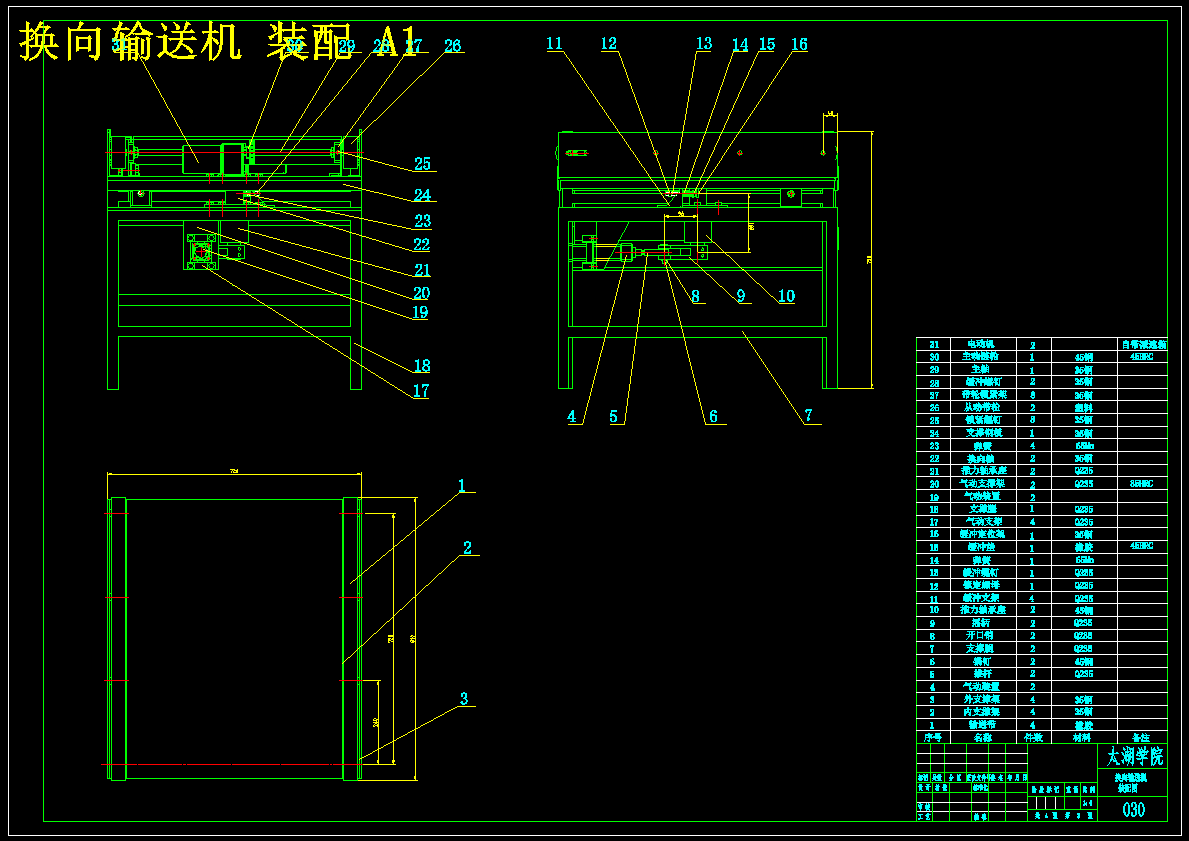
Task: Select the 气动支架 cell in parts list row 17
Action: coord(985,522)
